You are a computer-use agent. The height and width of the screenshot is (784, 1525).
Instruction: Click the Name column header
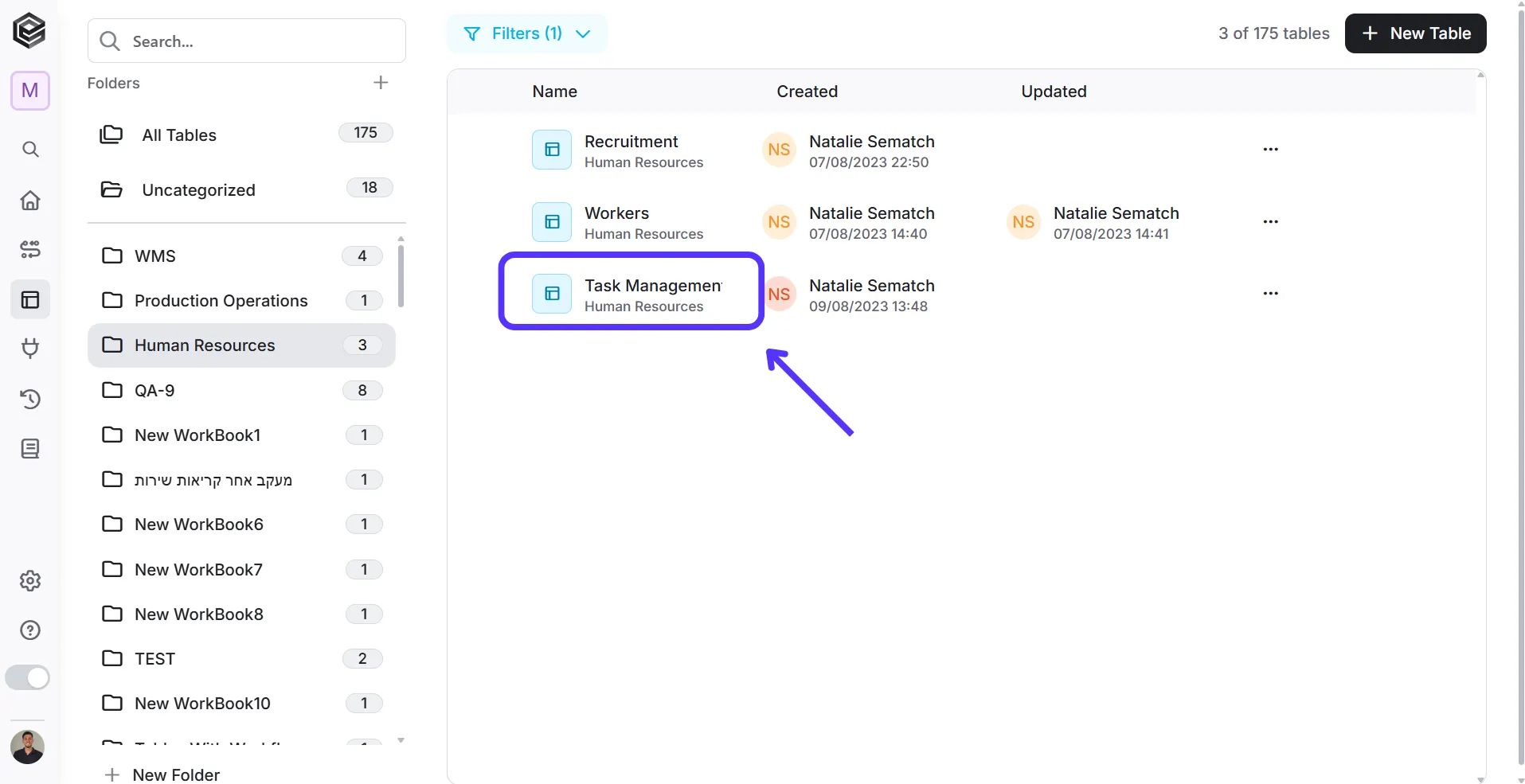point(554,92)
